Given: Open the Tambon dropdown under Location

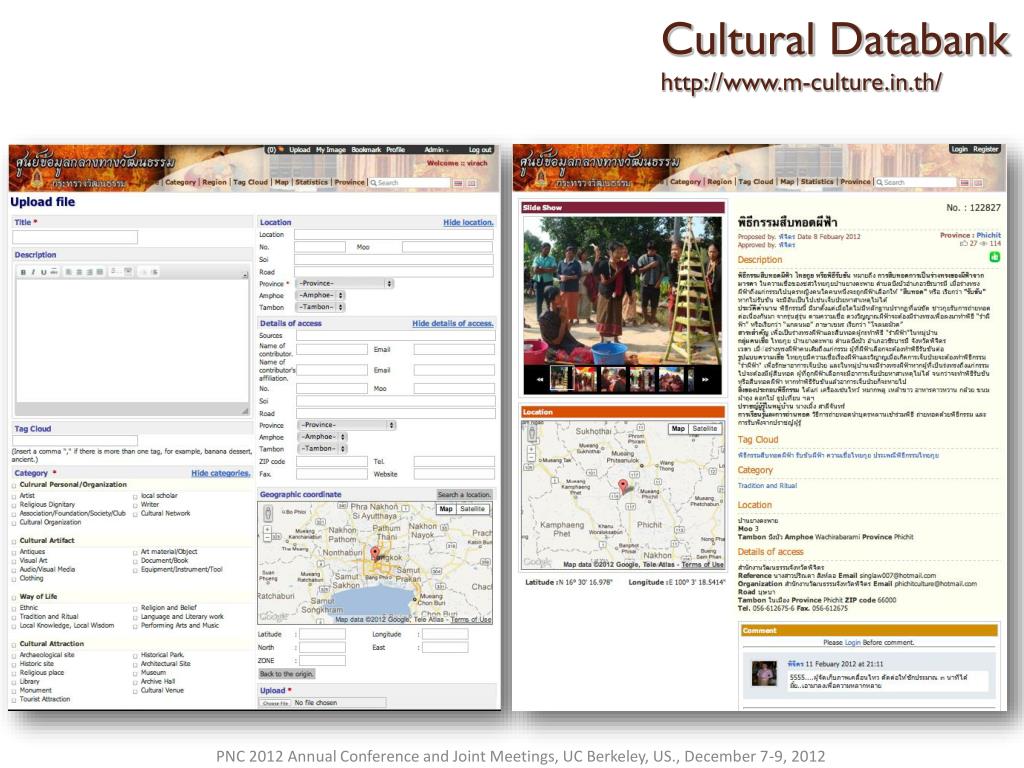Looking at the screenshot, I should click(321, 307).
